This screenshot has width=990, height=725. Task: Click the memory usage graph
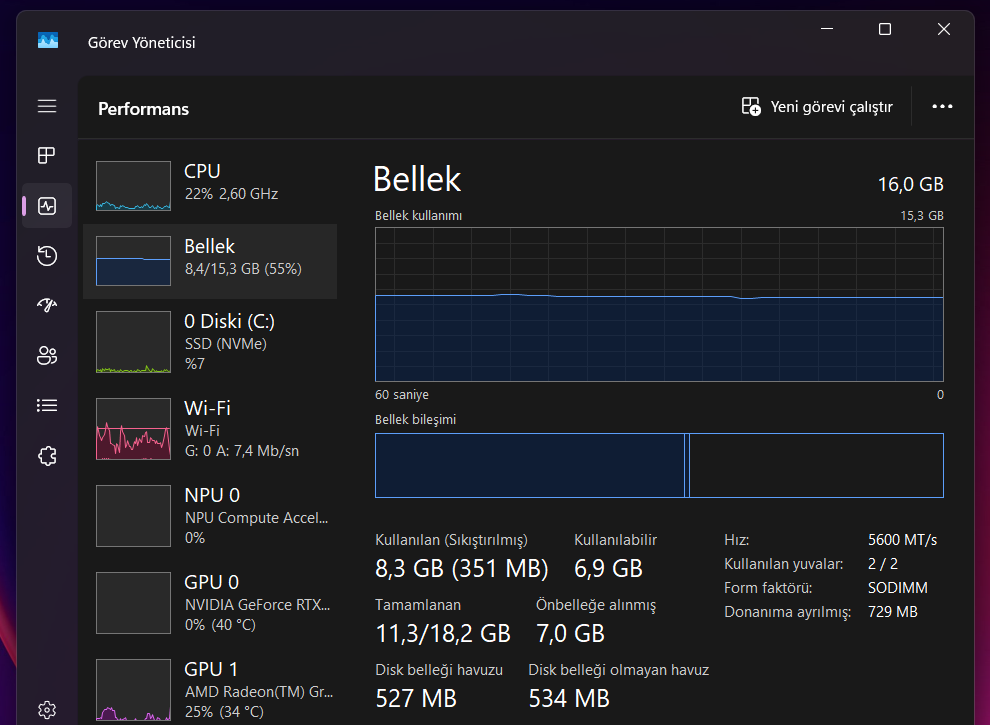(659, 304)
